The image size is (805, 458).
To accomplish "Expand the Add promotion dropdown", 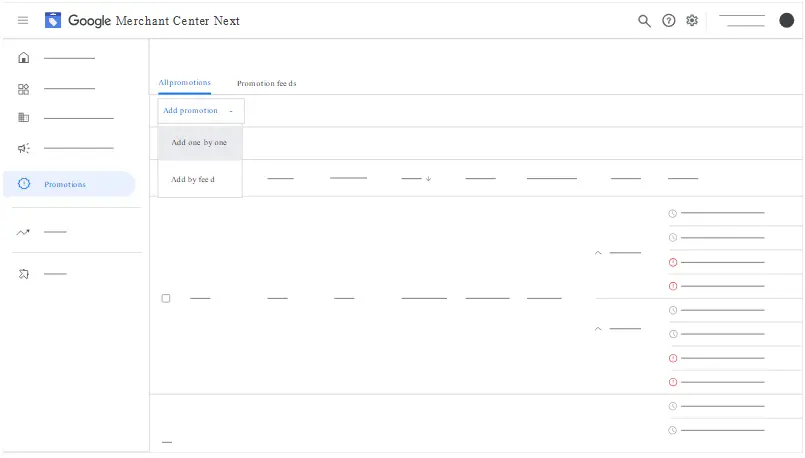I will (x=200, y=111).
